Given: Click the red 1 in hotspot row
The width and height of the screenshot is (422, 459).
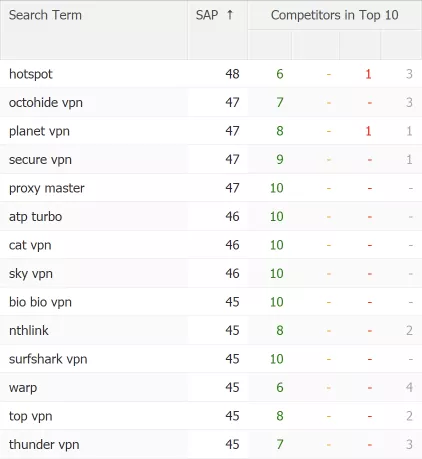Looking at the screenshot, I should coord(368,74).
